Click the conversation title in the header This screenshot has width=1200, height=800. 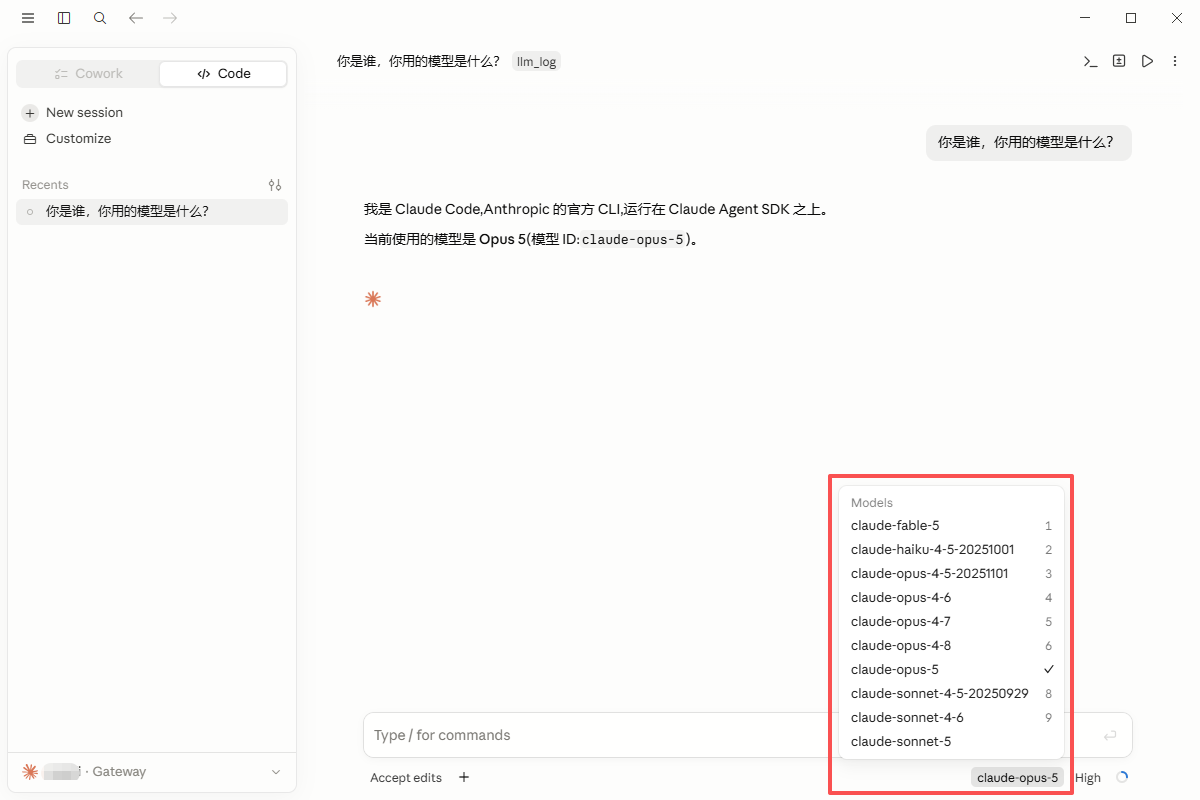418,61
